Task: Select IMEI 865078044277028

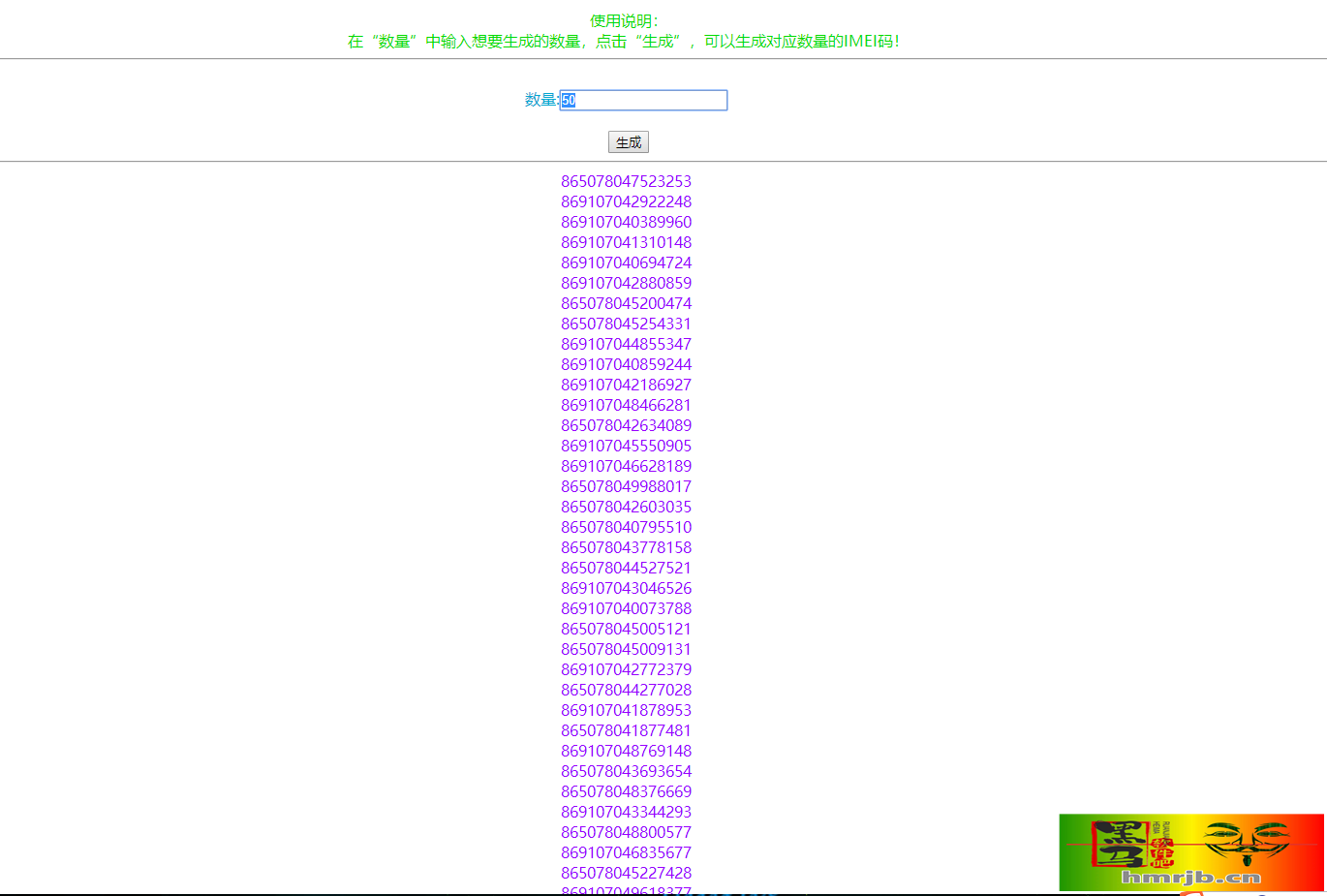Action: [627, 690]
